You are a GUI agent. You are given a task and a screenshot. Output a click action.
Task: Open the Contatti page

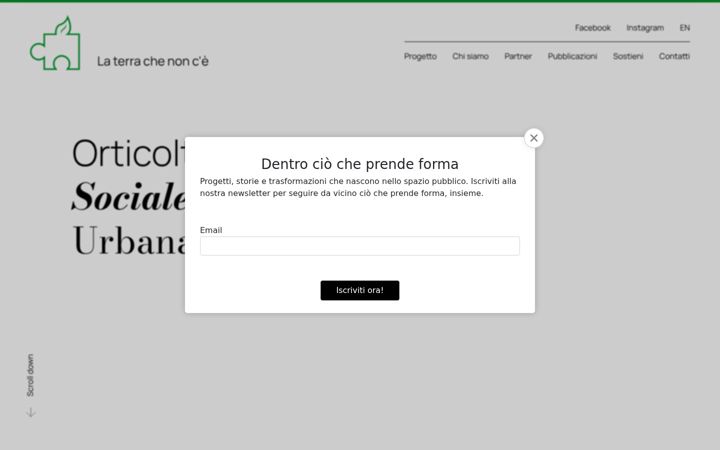click(x=674, y=56)
